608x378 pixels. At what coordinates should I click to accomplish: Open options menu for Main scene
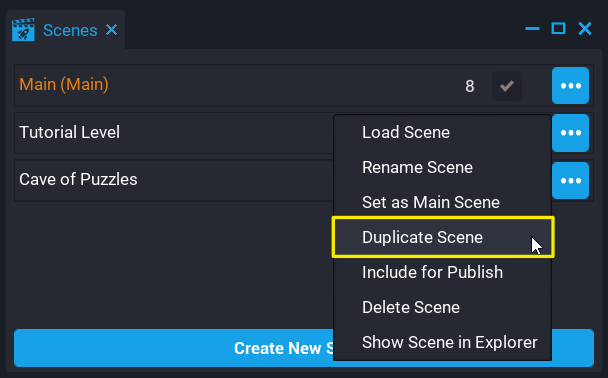570,85
